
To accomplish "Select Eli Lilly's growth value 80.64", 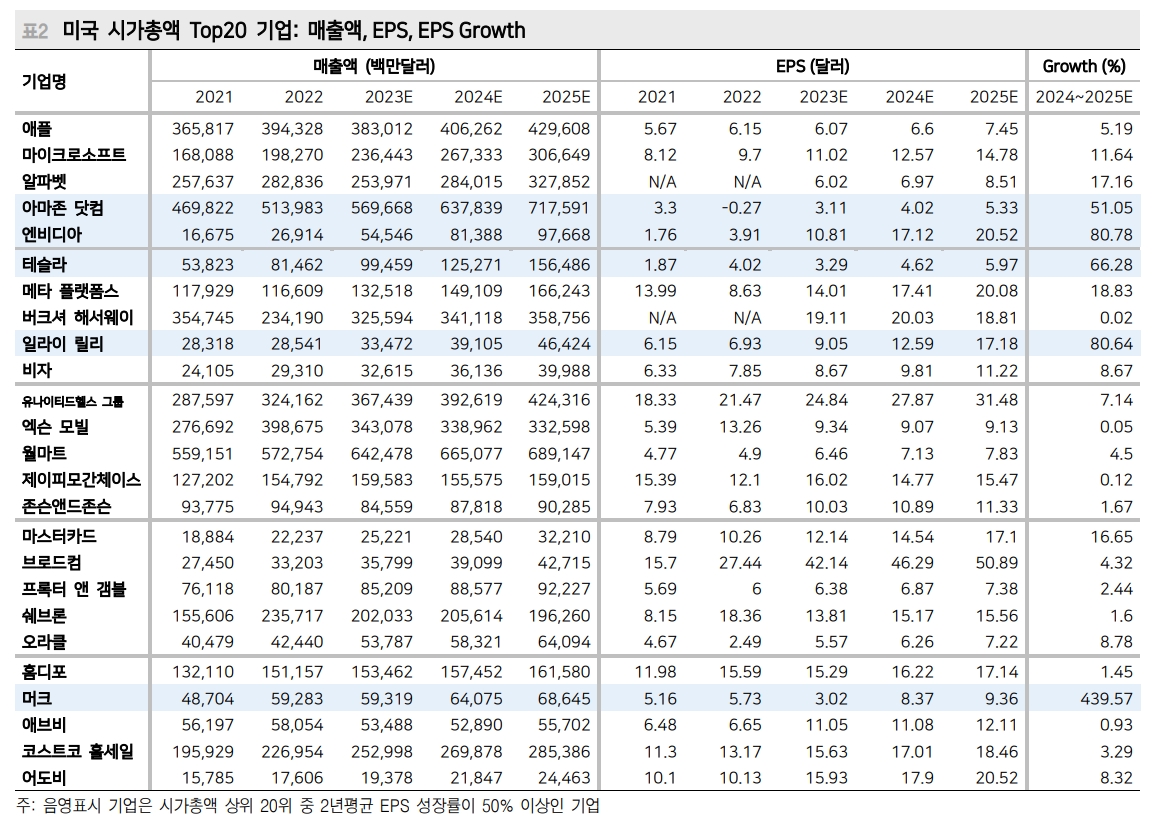I will pyautogui.click(x=1112, y=345).
